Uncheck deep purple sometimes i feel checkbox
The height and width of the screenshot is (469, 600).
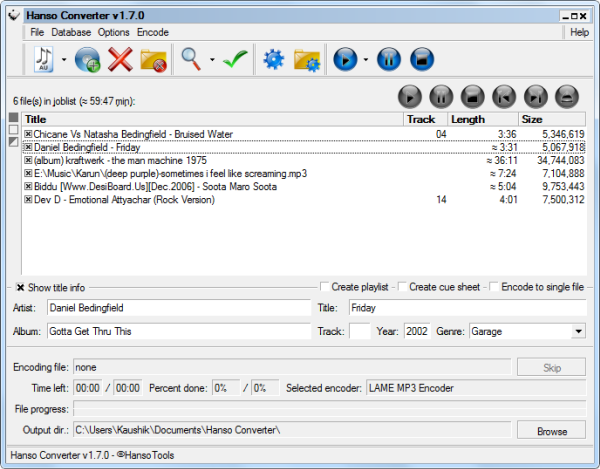coord(28,173)
